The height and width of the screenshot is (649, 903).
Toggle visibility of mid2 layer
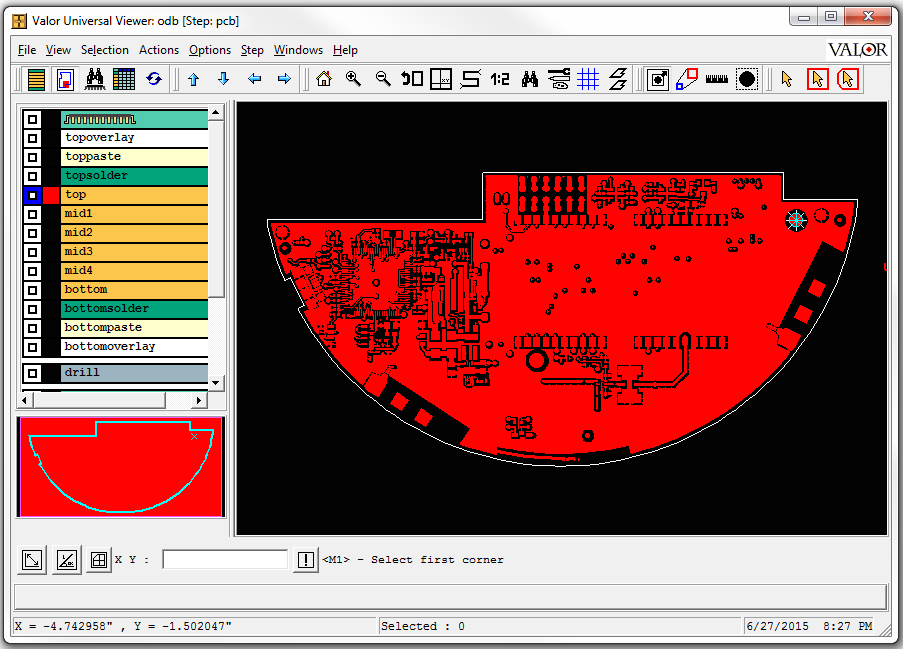pyautogui.click(x=32, y=233)
